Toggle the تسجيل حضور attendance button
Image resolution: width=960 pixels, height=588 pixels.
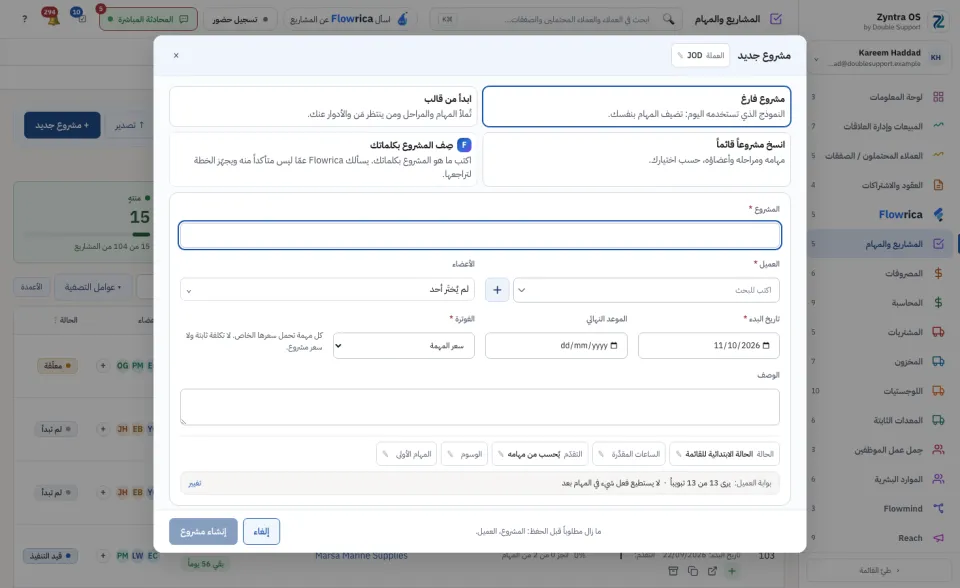click(x=240, y=19)
